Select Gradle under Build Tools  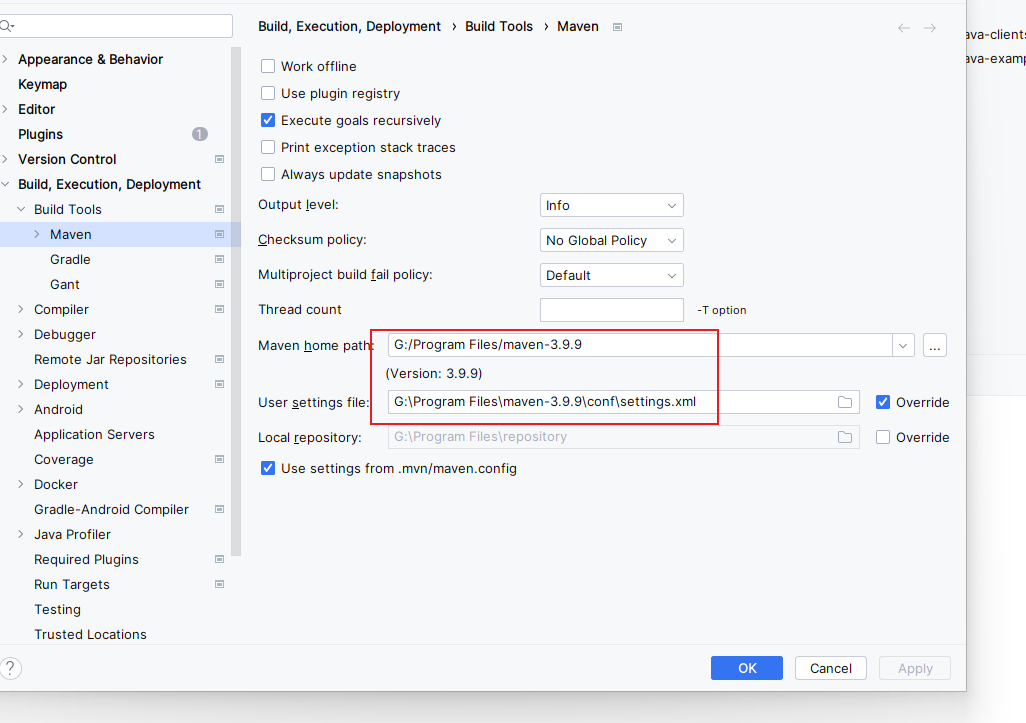[70, 259]
